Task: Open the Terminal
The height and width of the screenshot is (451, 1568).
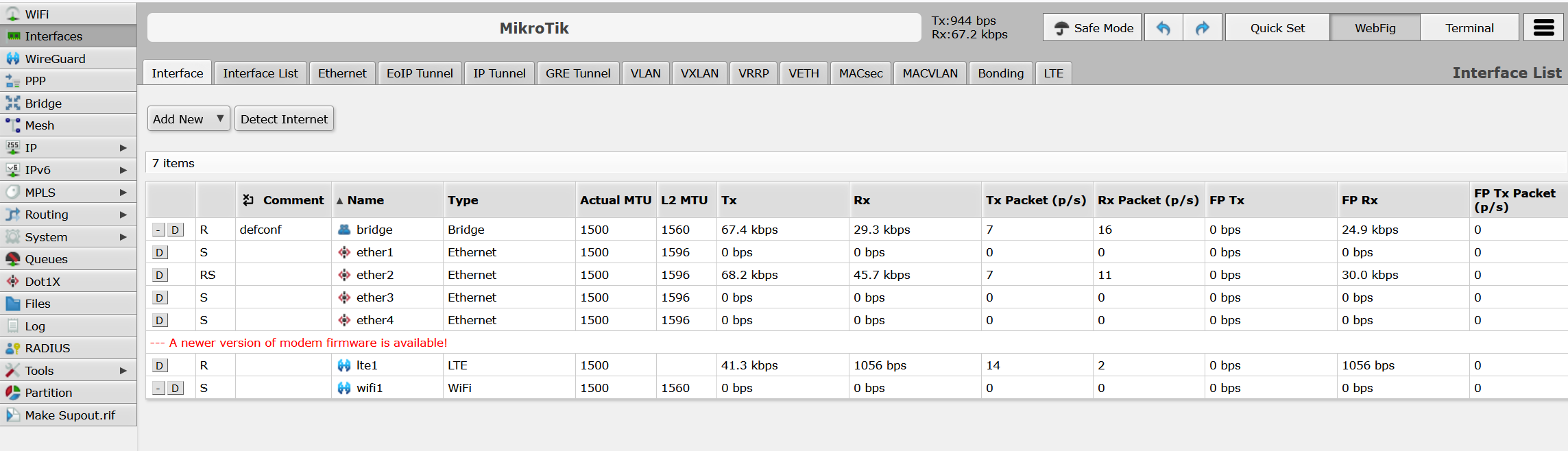Action: click(x=1469, y=28)
